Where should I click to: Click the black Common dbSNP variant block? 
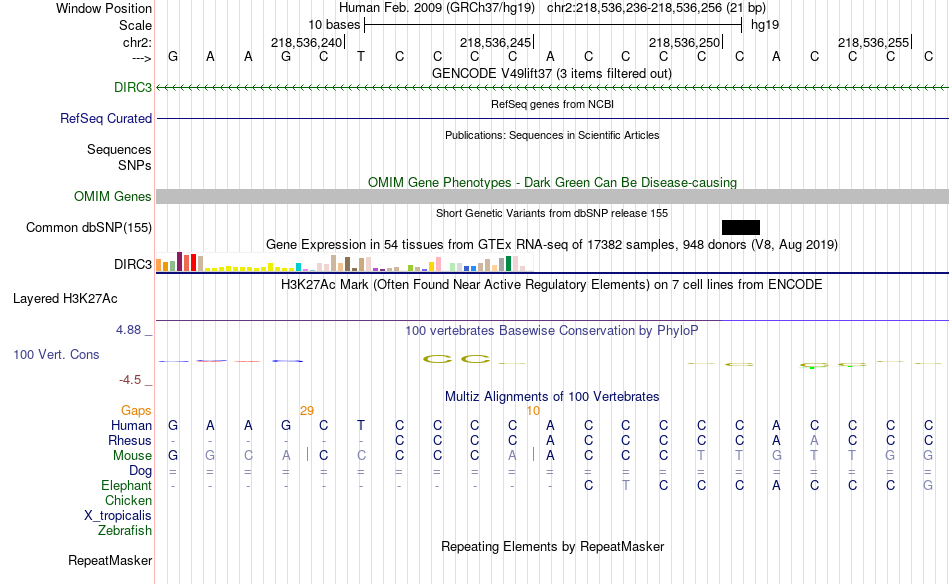click(x=740, y=227)
